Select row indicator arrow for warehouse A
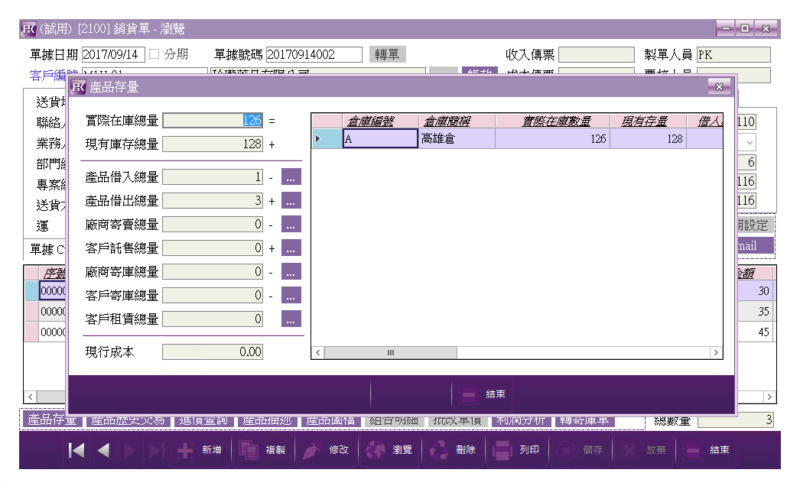Viewport: 800px width, 489px height. click(x=327, y=139)
